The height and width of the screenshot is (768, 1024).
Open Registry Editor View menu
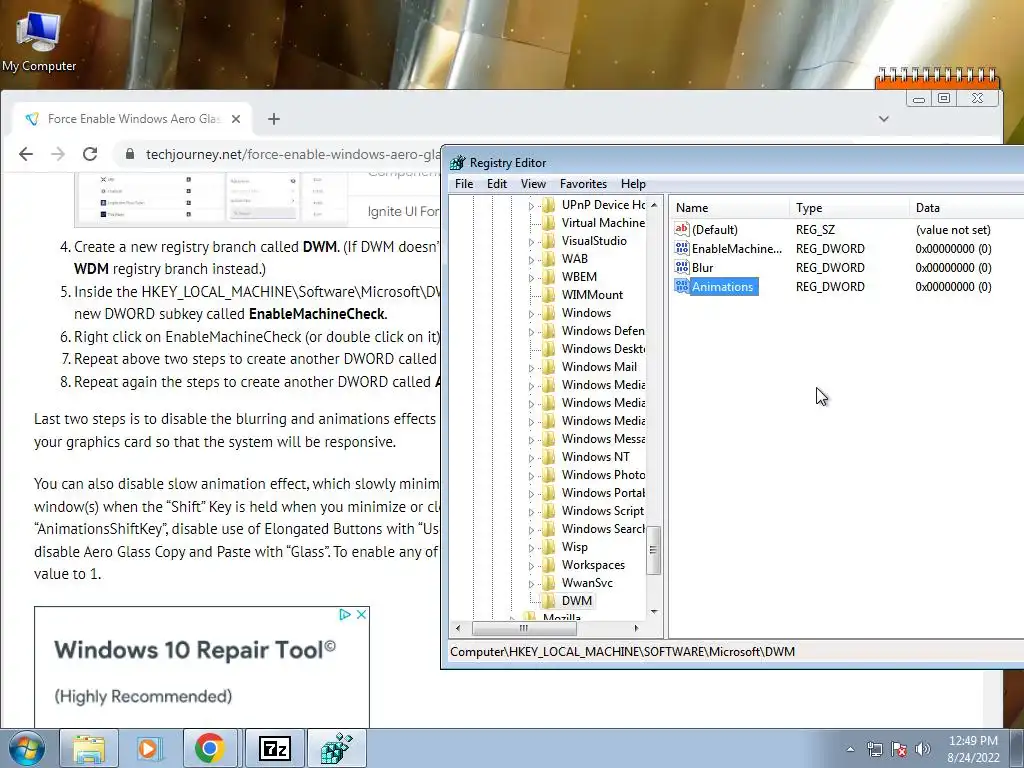point(533,184)
